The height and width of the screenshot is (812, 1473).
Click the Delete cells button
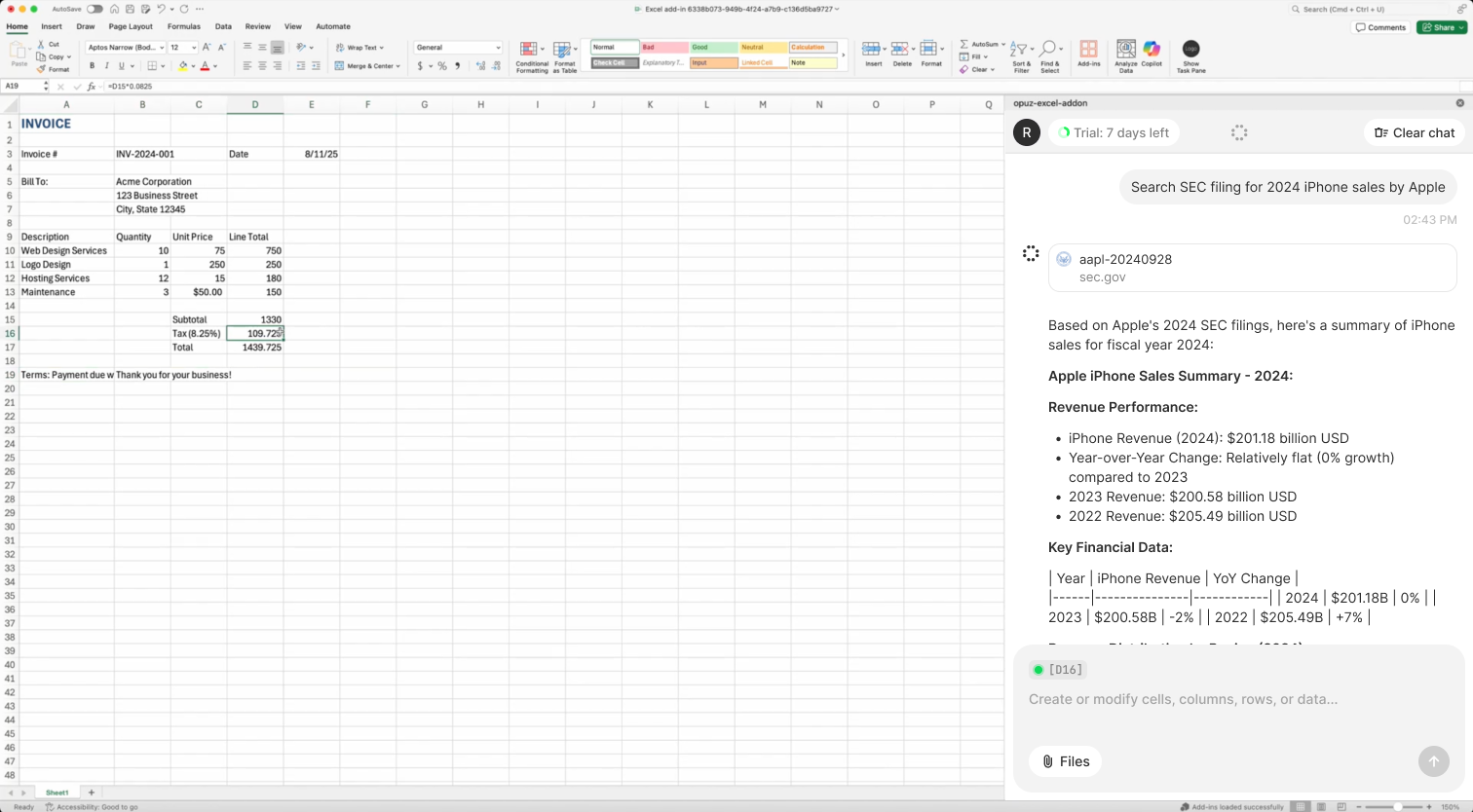(x=902, y=55)
